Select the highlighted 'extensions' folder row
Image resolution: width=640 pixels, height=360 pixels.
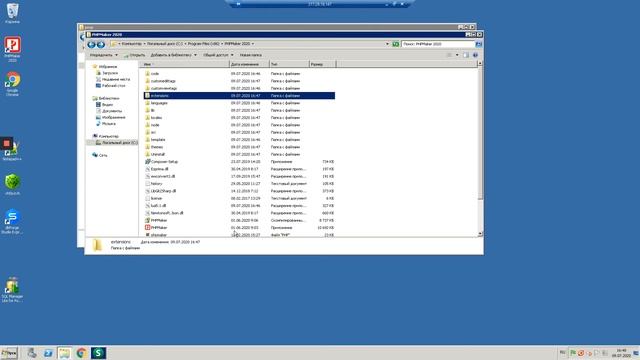coord(239,96)
